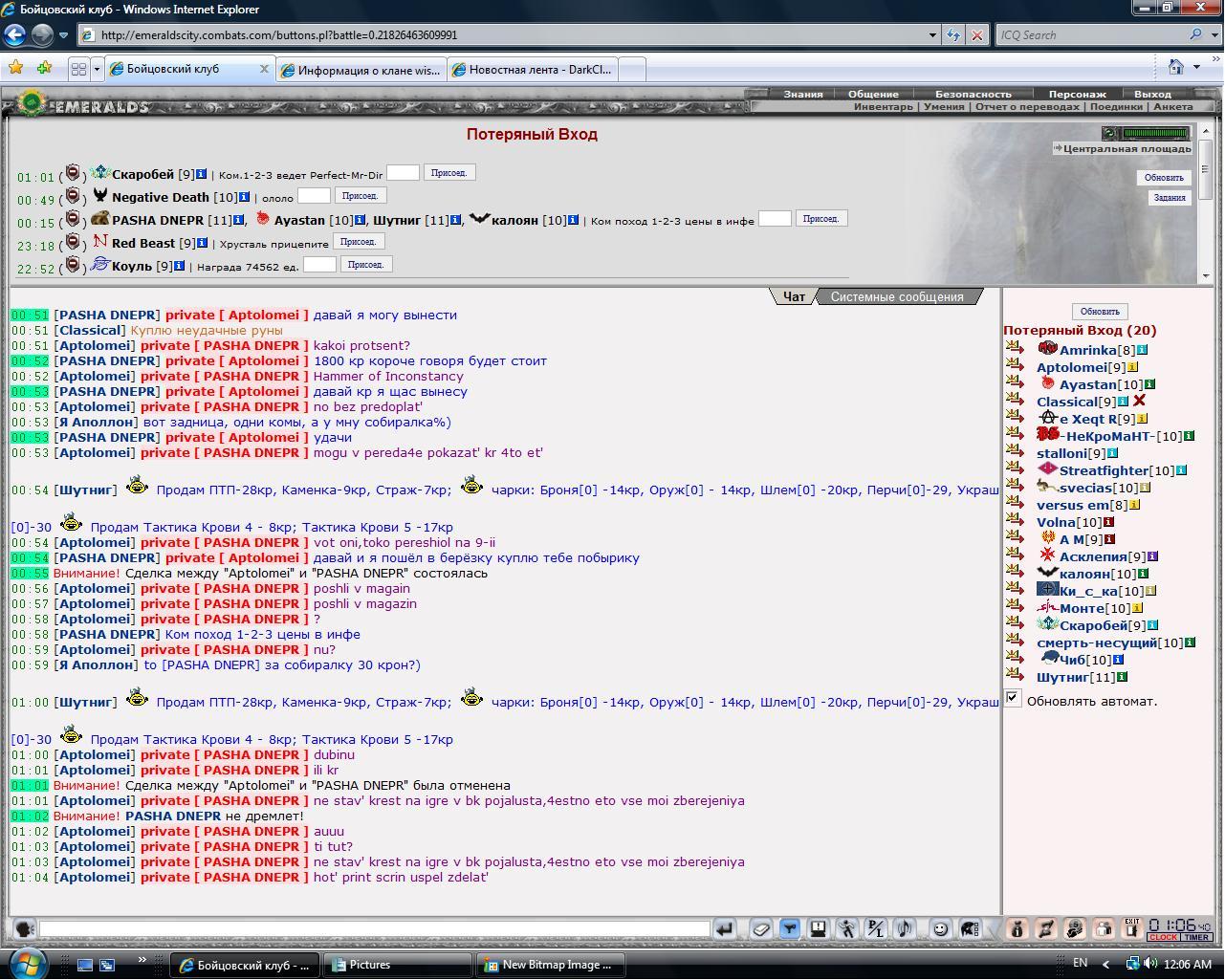Click info icon beside Streatfighter[10]
1225x980 pixels.
tap(1182, 470)
